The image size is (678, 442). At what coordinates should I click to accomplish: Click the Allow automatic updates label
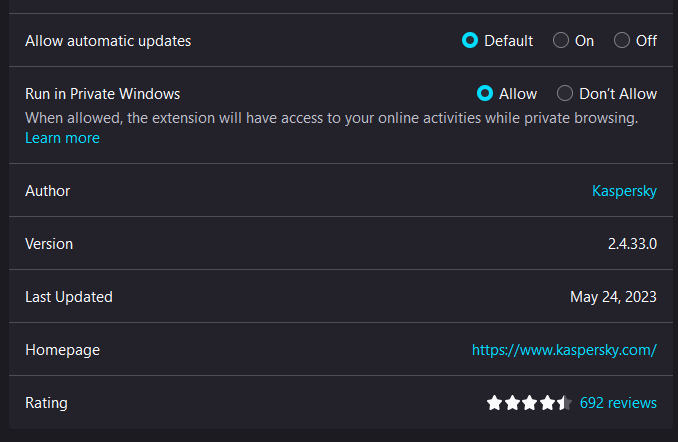108,41
